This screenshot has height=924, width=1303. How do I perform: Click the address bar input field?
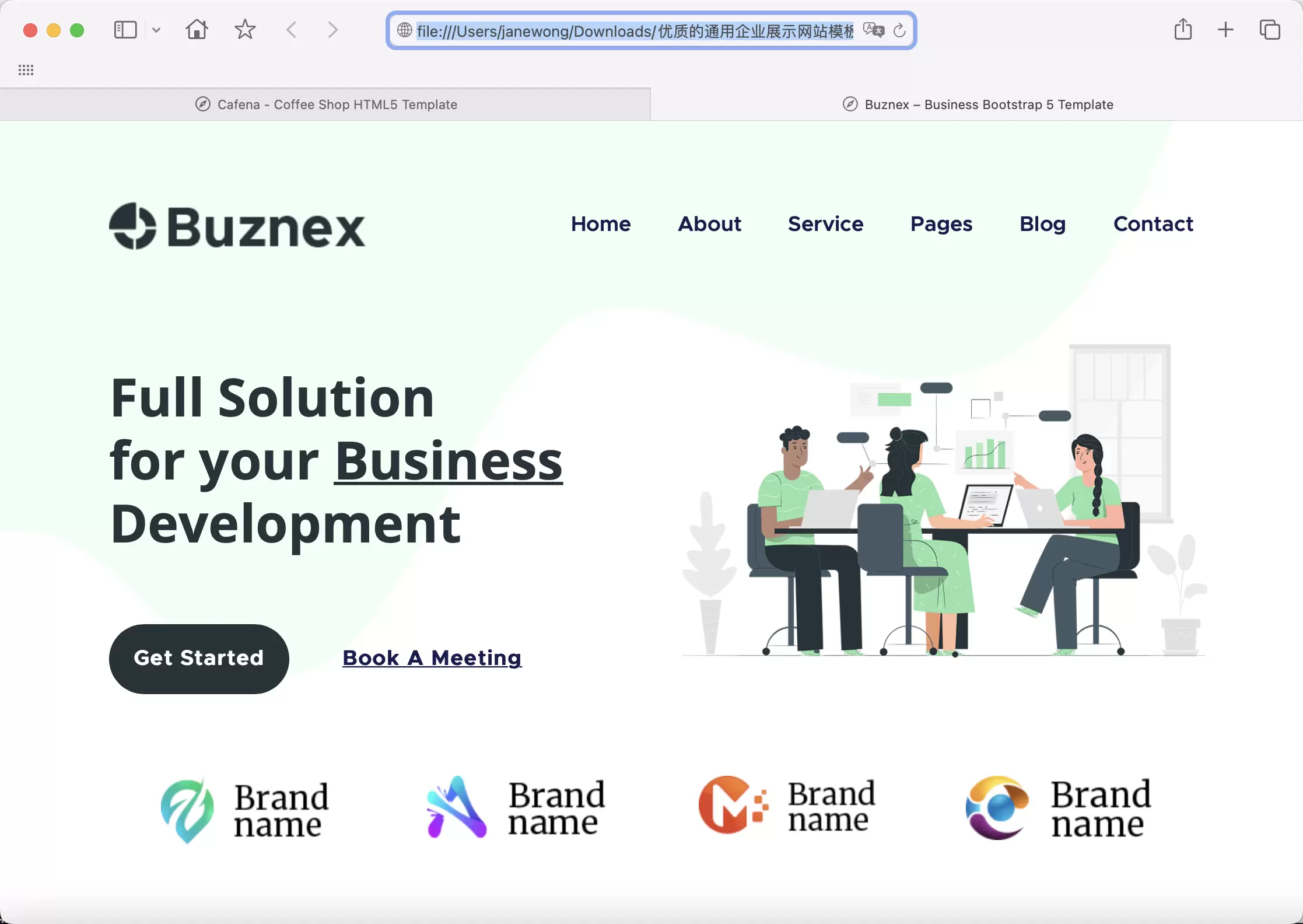click(651, 30)
